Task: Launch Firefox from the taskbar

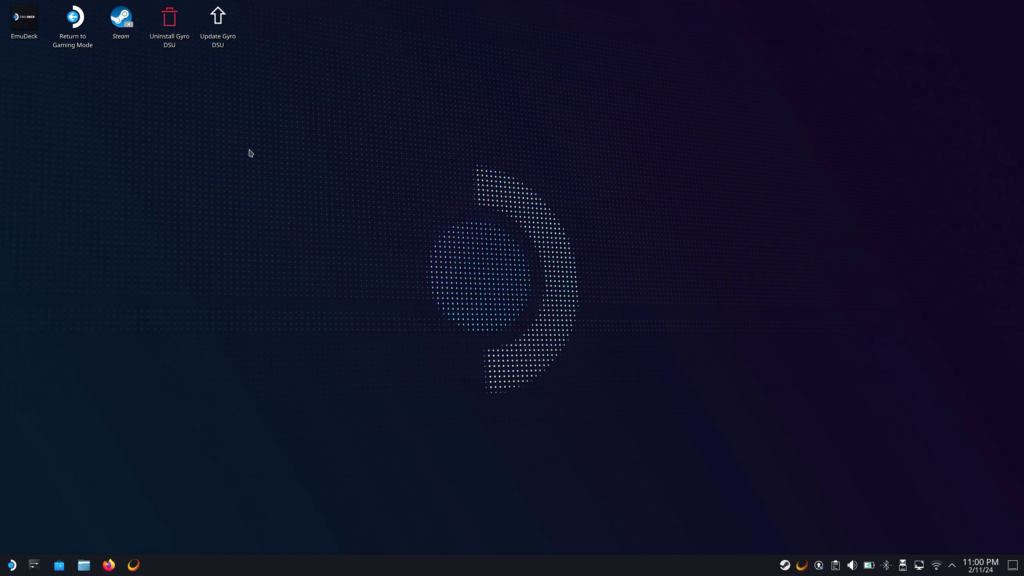Action: pyautogui.click(x=109, y=565)
